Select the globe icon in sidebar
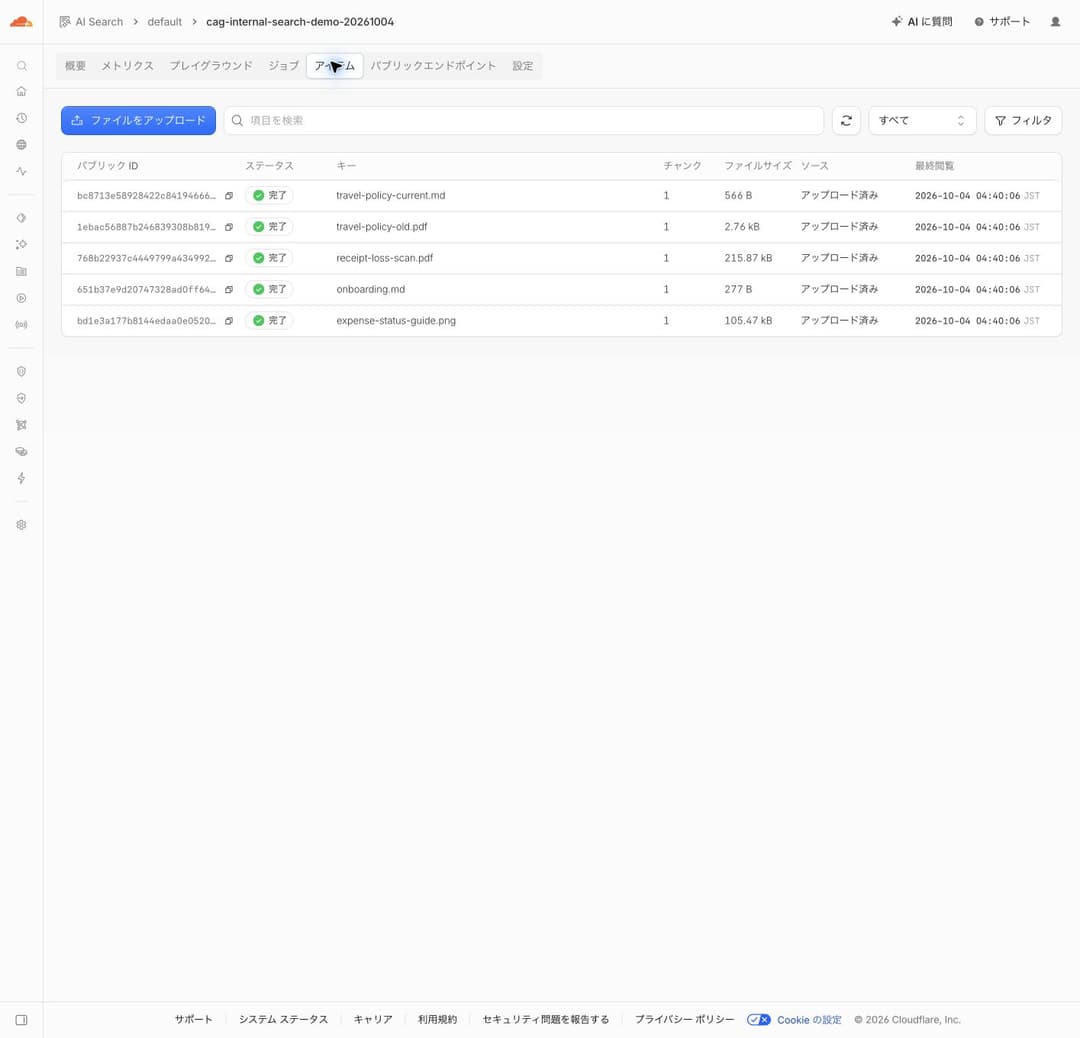This screenshot has width=1080, height=1038. click(x=21, y=145)
